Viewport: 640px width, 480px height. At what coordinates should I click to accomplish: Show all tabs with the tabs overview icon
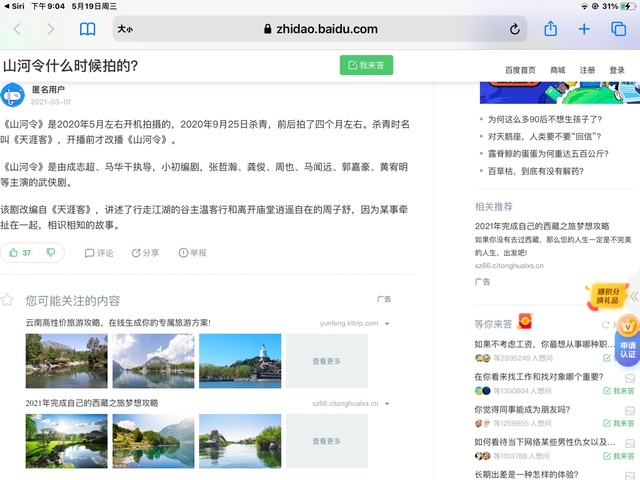click(618, 29)
